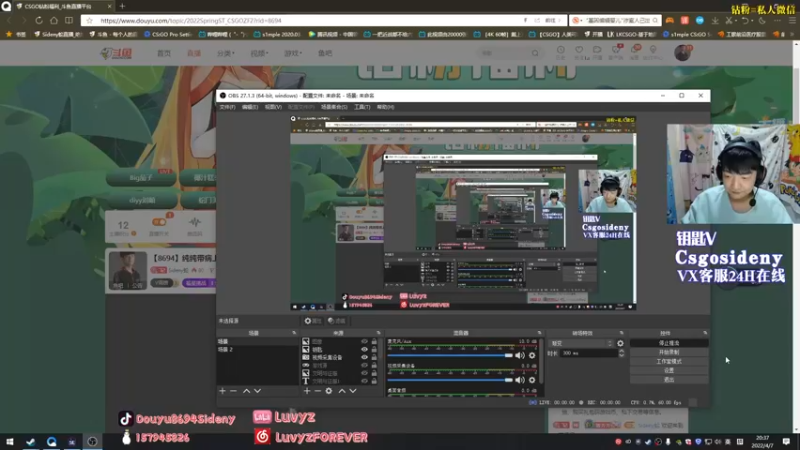The width and height of the screenshot is (800, 450).
Task: Toggle lock on the last text source
Action: click(x=374, y=381)
